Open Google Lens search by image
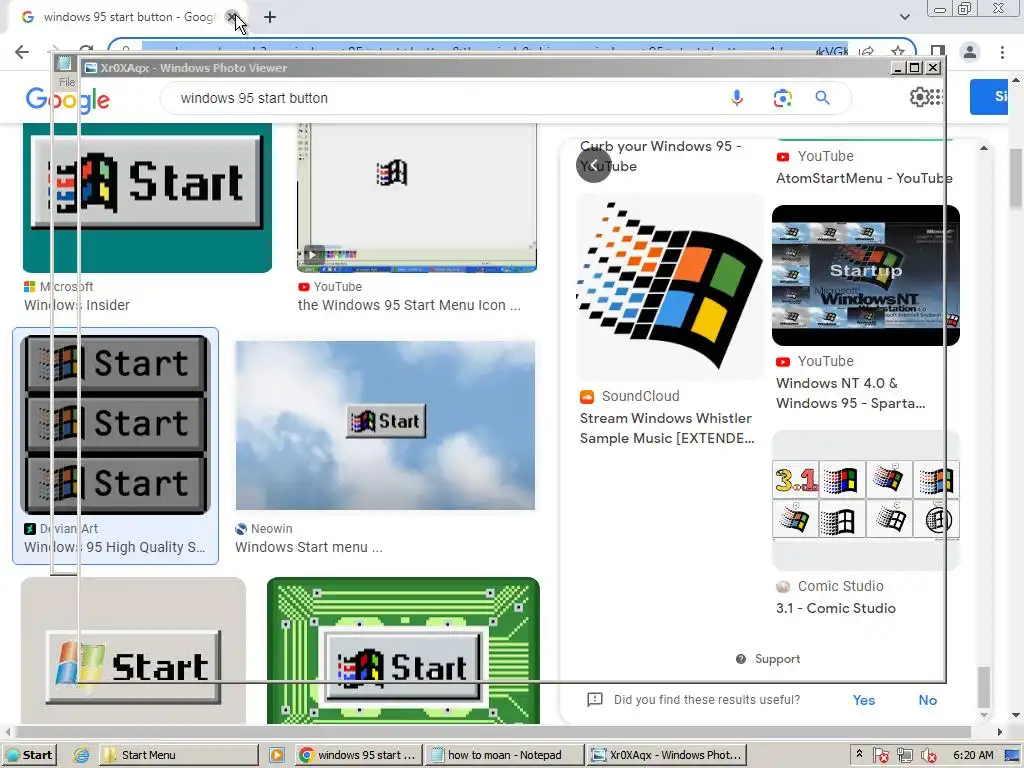The height and width of the screenshot is (768, 1024). (x=782, y=98)
